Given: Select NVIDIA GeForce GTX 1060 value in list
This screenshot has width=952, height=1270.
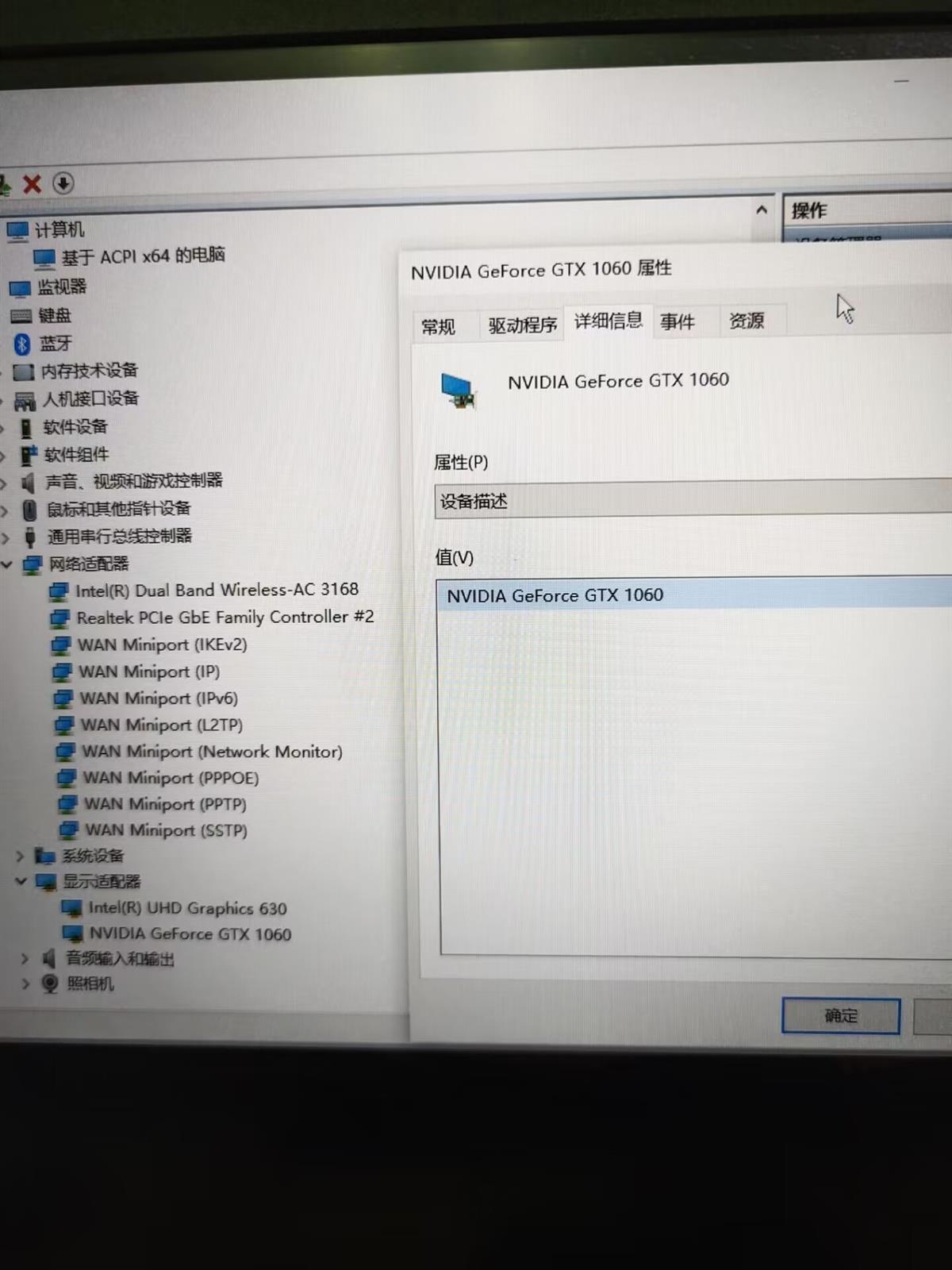Looking at the screenshot, I should [555, 595].
